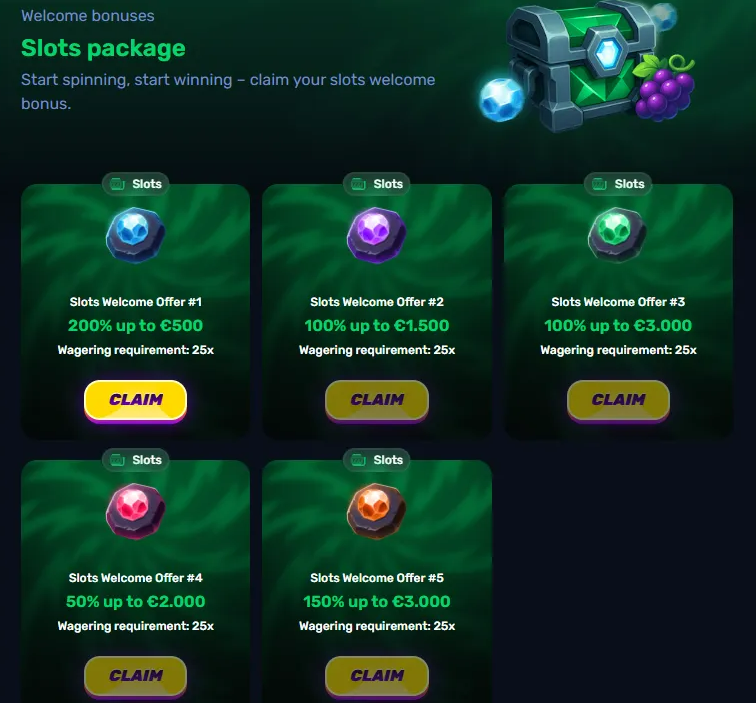The height and width of the screenshot is (703, 756).
Task: Claim Slots Welcome Offer #4
Action: click(x=135, y=676)
